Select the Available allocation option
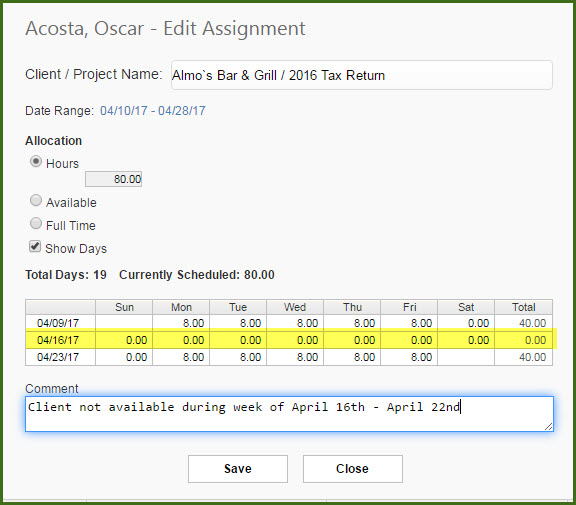 click(x=36, y=201)
